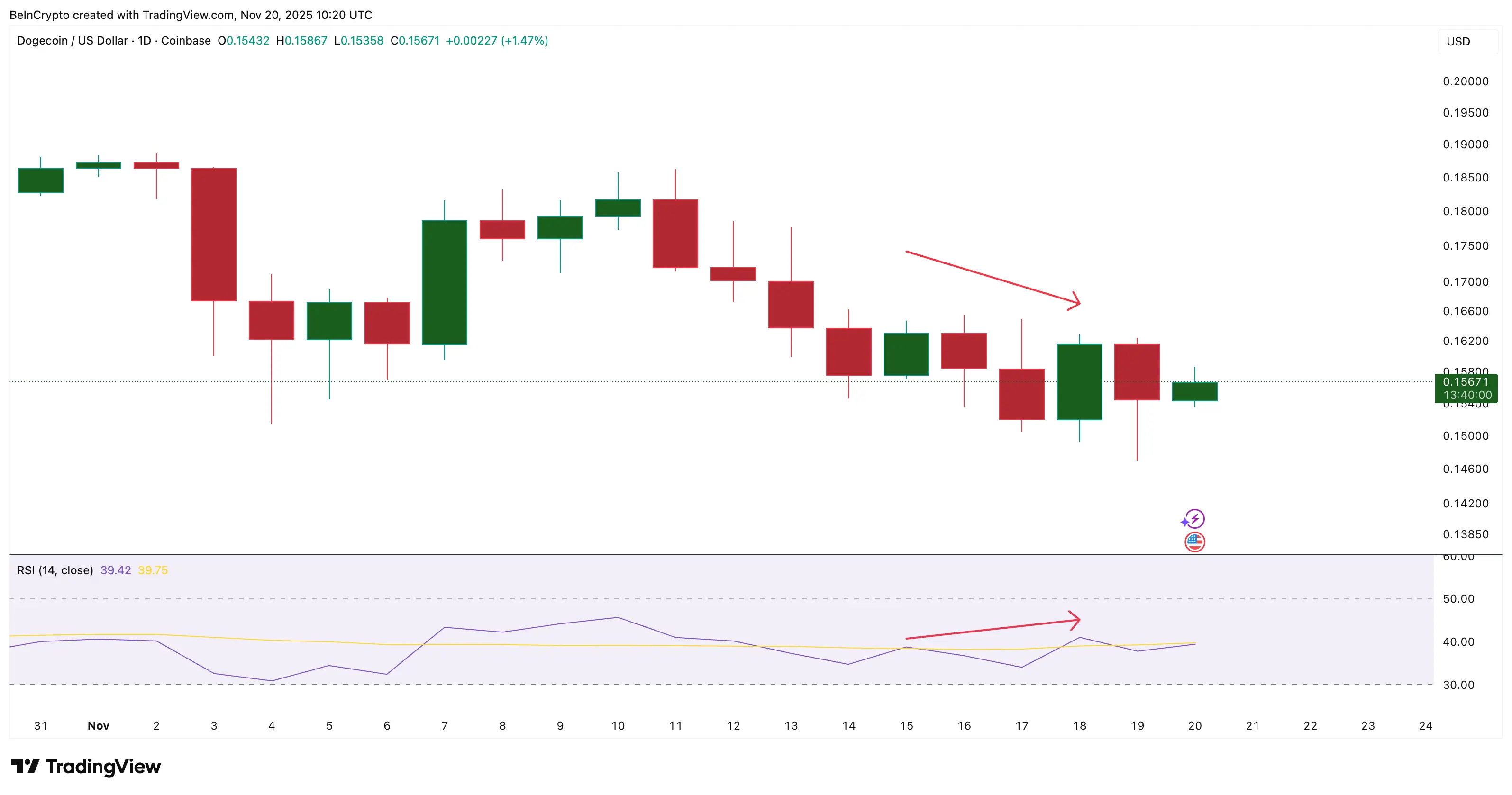Open the 1D timeframe selector
Screen dimensions: 1512x795
(144, 40)
